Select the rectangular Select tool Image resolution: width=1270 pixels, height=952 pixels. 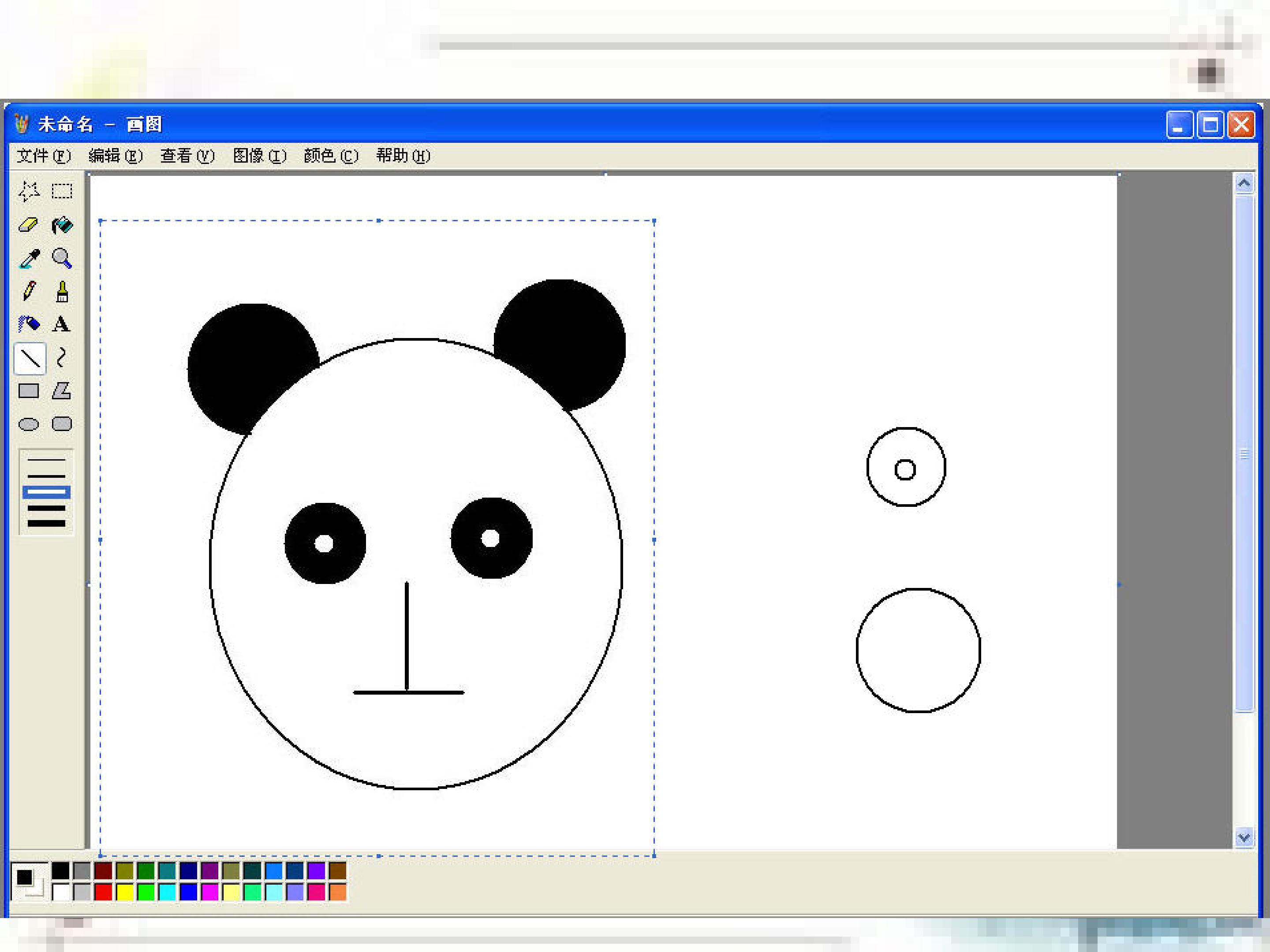(62, 191)
